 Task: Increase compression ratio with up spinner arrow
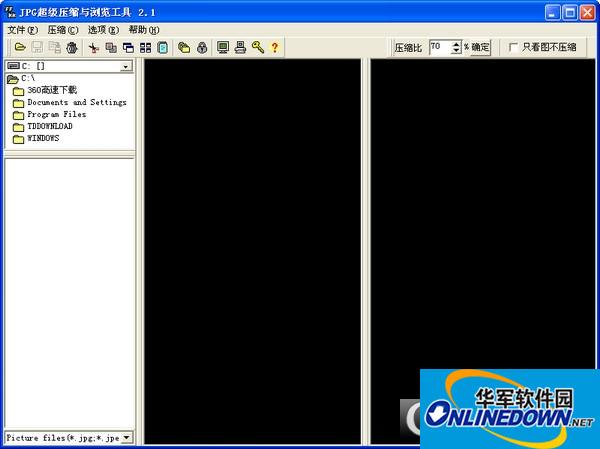coord(456,44)
